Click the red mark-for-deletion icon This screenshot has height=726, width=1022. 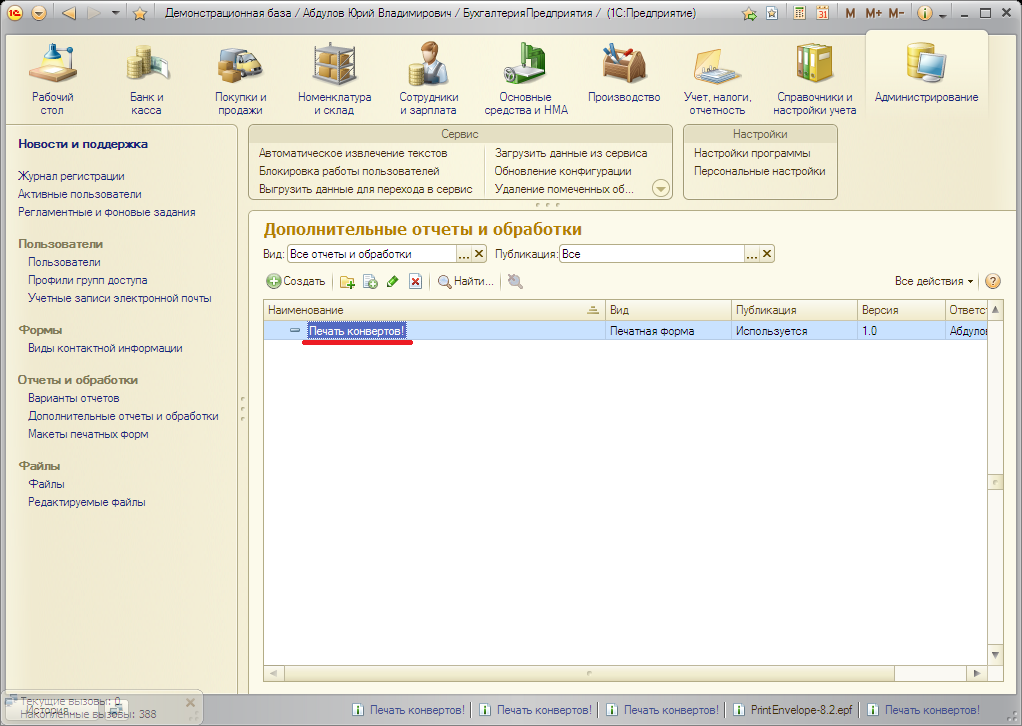point(415,282)
